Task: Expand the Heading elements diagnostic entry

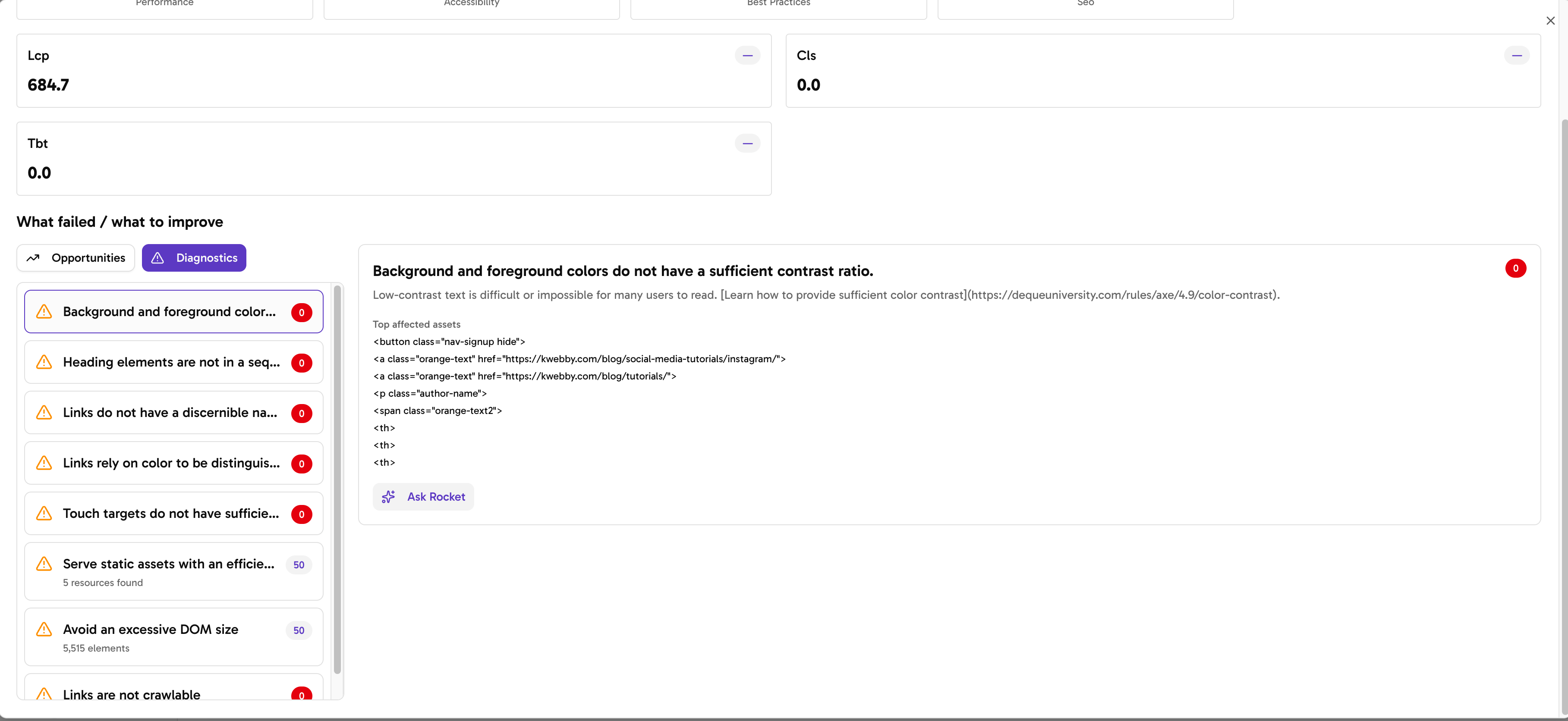Action: point(173,362)
